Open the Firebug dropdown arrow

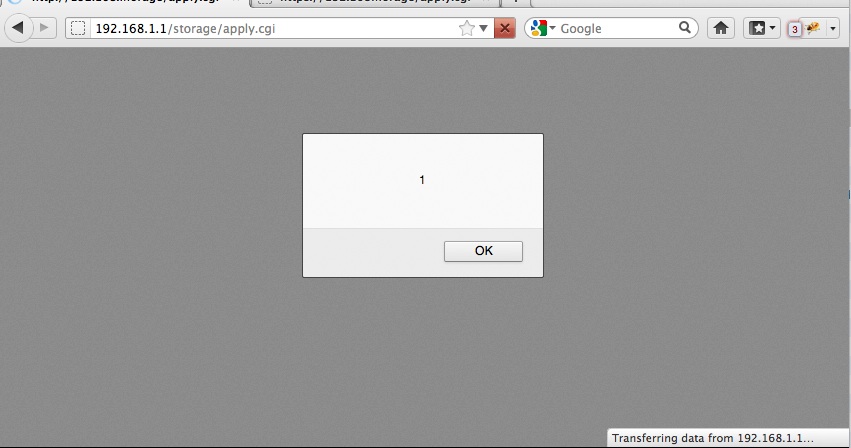[x=833, y=28]
